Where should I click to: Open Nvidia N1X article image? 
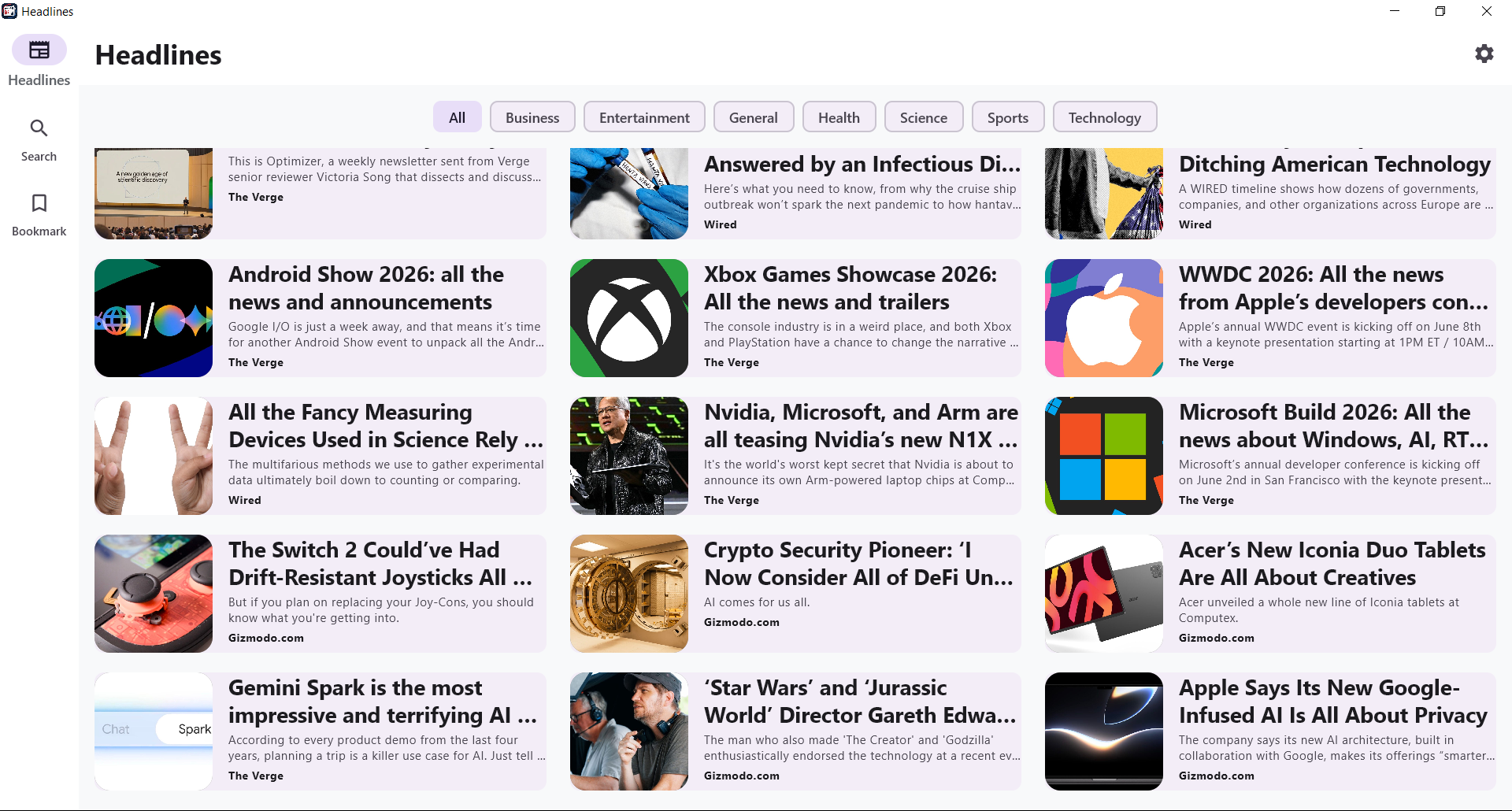coord(629,456)
